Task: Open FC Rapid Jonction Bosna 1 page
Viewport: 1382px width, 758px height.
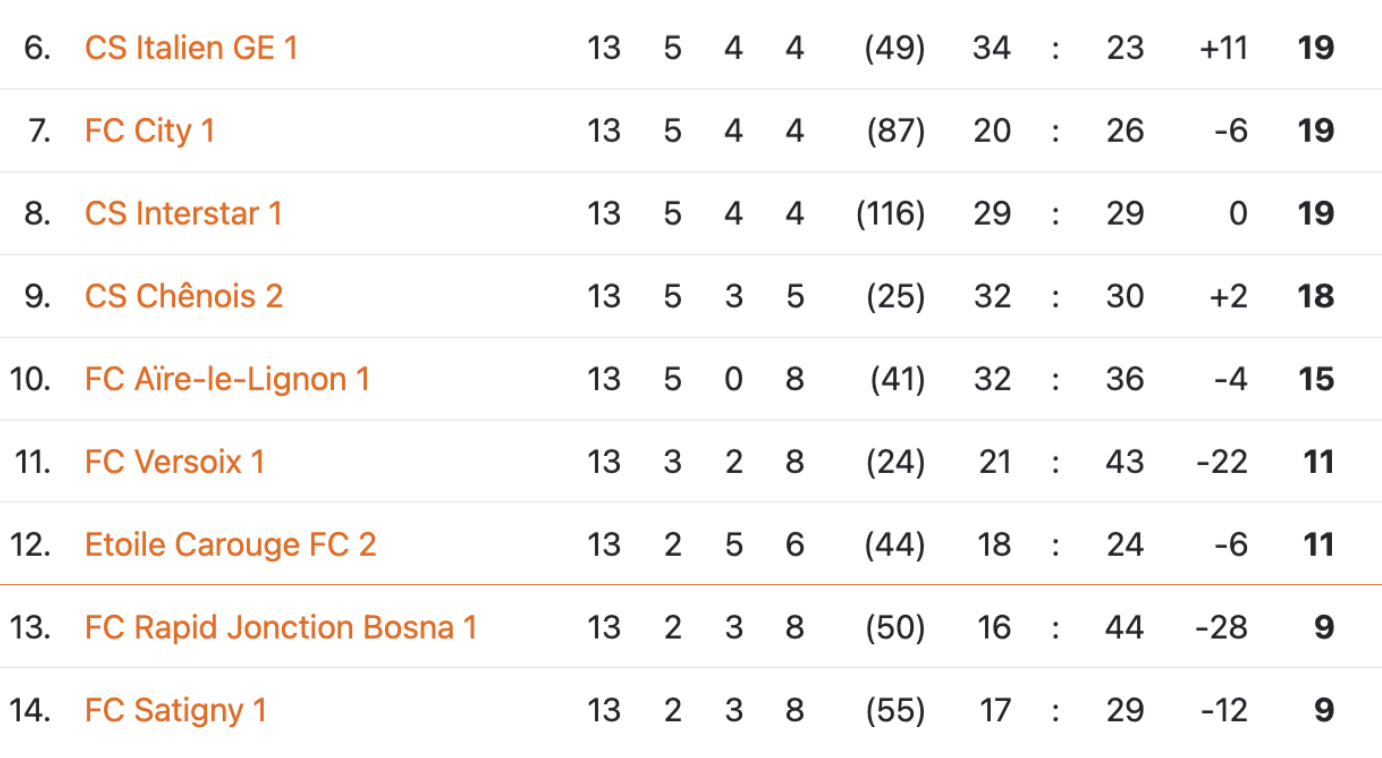Action: [281, 628]
